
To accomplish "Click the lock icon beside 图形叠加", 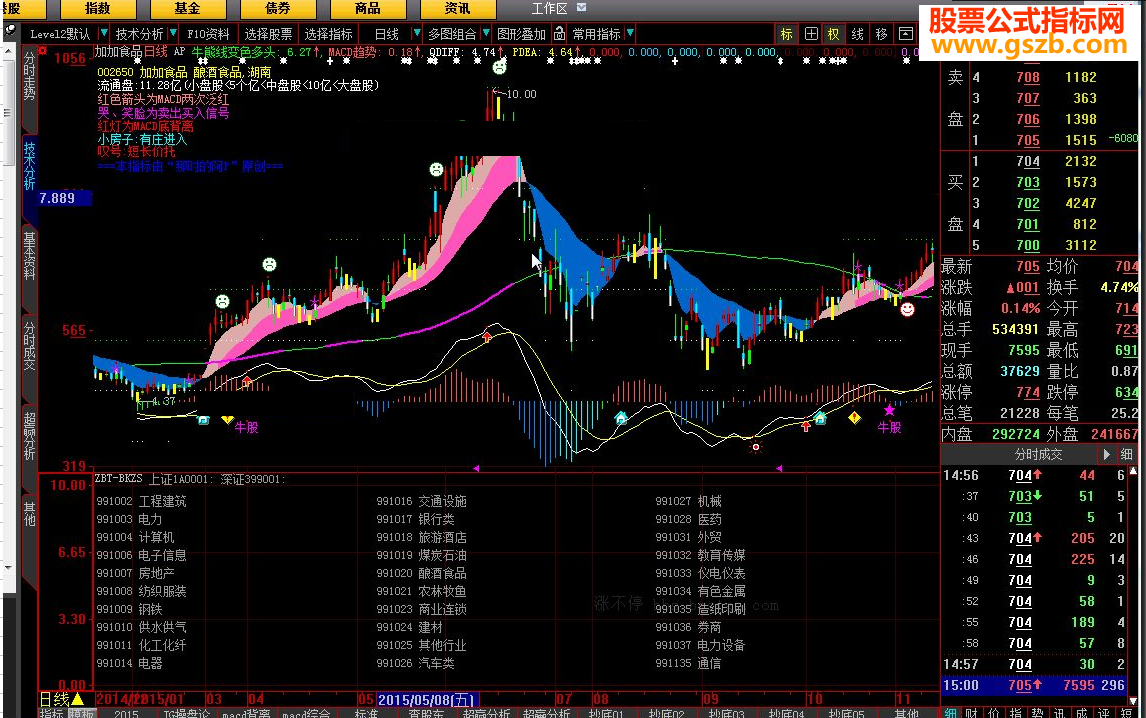I will [x=560, y=34].
